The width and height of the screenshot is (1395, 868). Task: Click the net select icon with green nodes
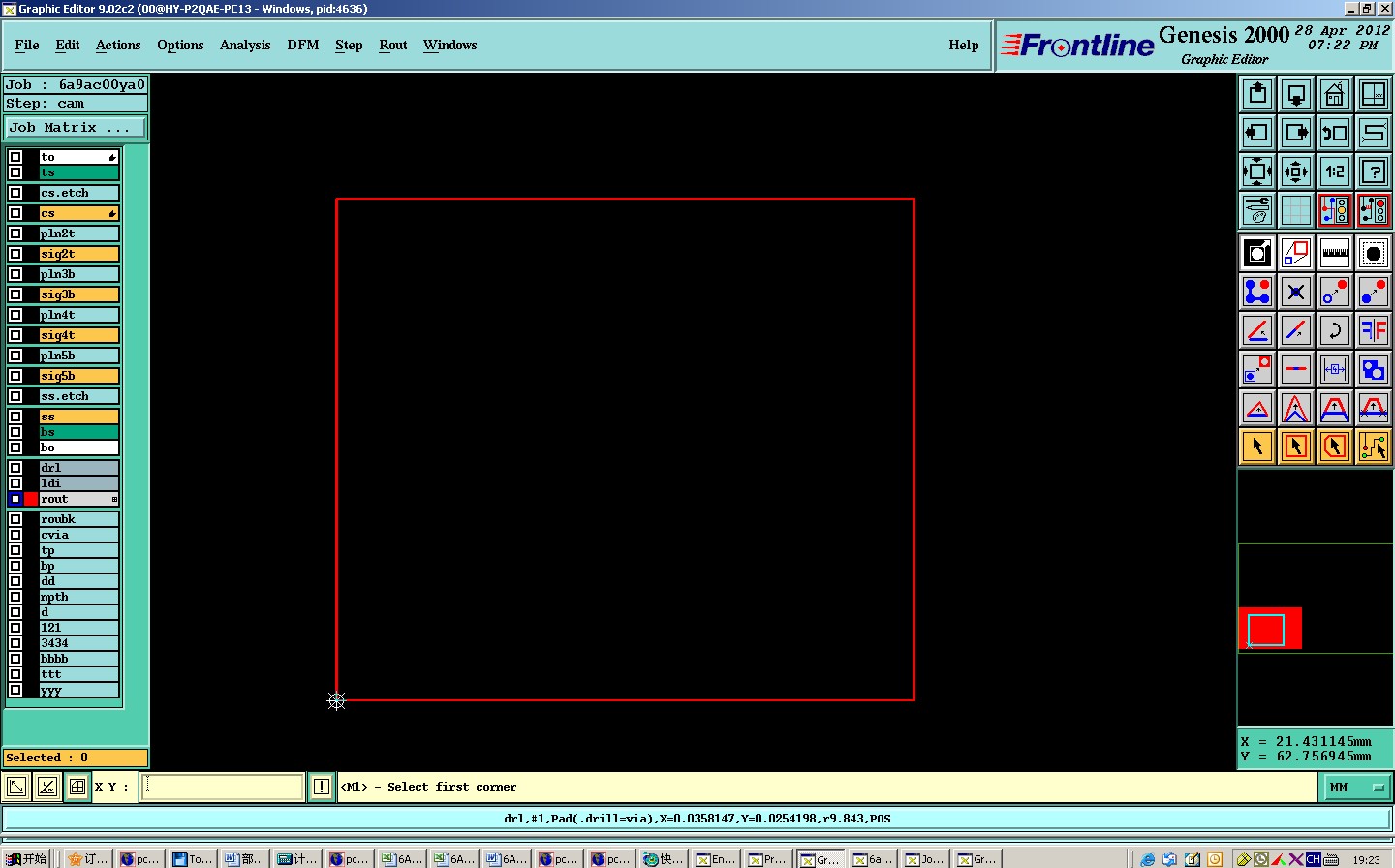(1374, 447)
